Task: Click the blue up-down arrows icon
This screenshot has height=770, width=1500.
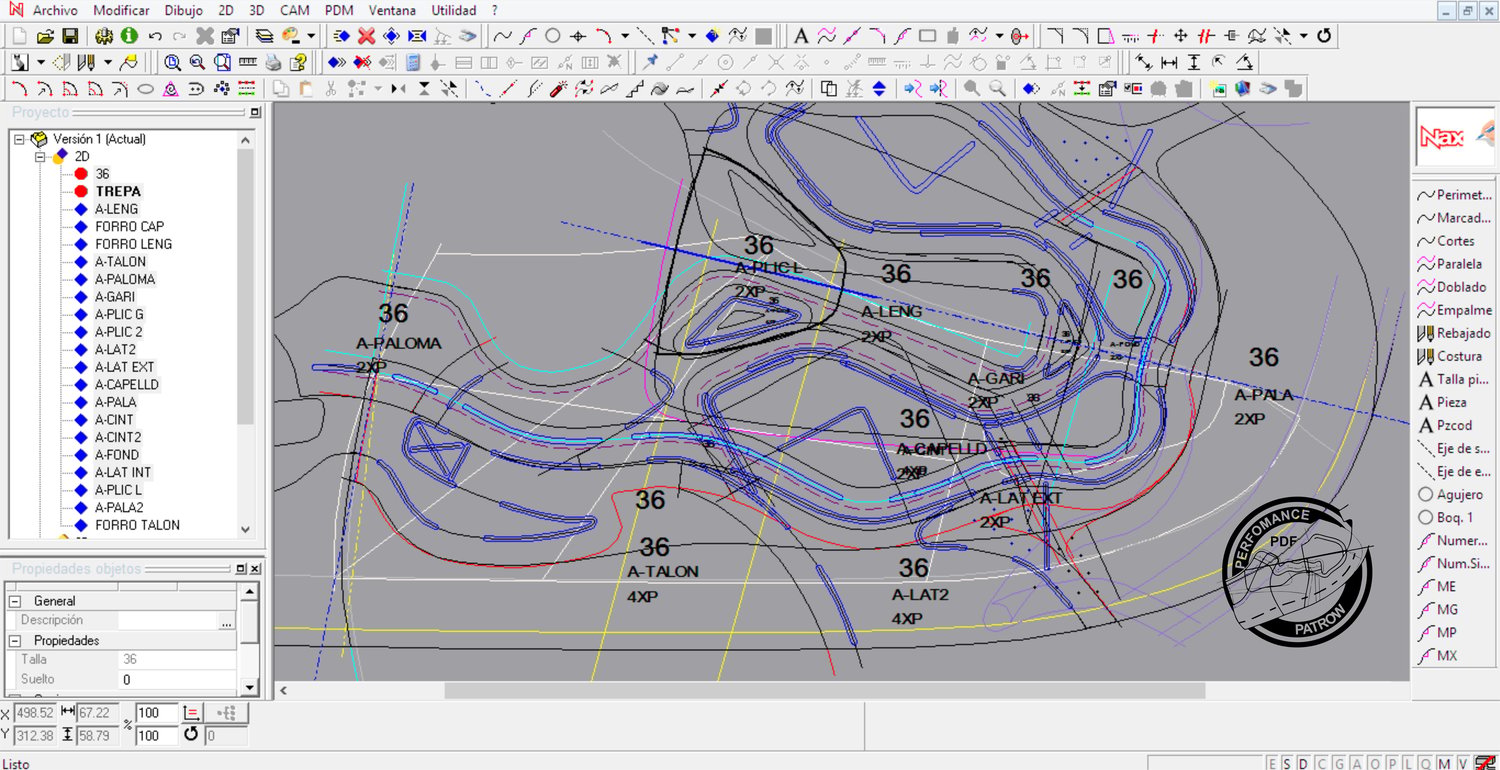Action: (x=879, y=89)
